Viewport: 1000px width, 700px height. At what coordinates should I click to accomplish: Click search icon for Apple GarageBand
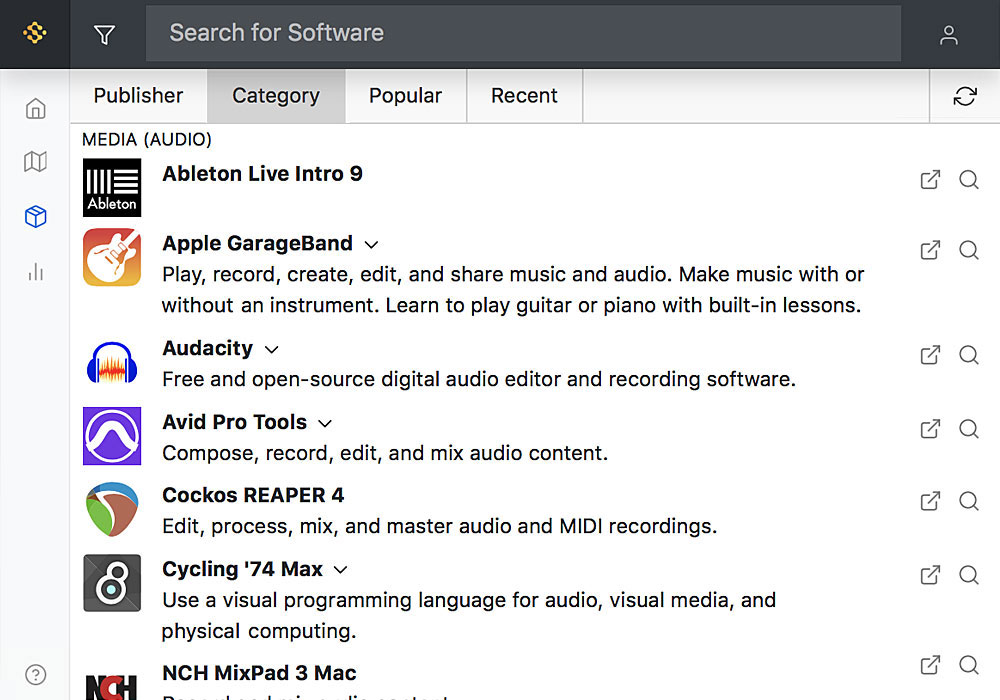969,250
